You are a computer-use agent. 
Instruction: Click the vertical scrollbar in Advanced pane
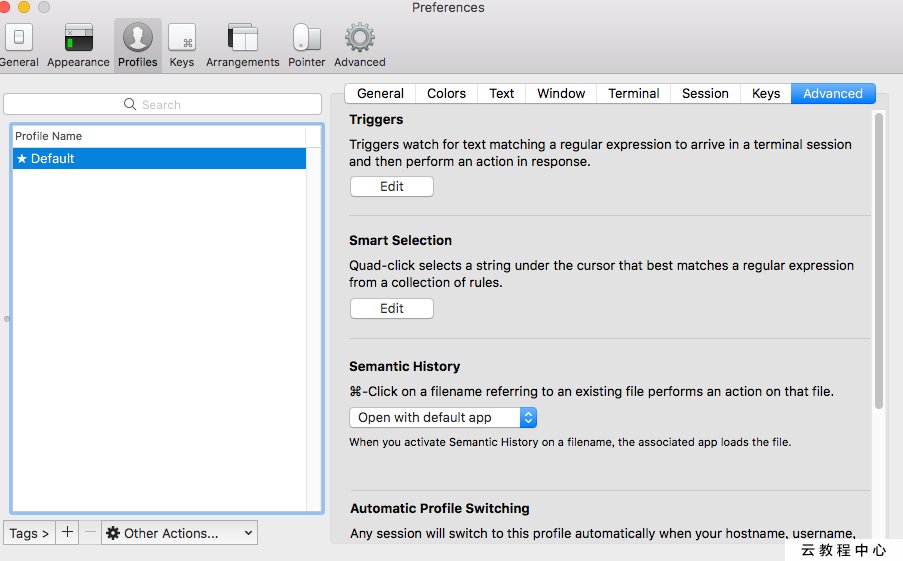click(x=878, y=261)
